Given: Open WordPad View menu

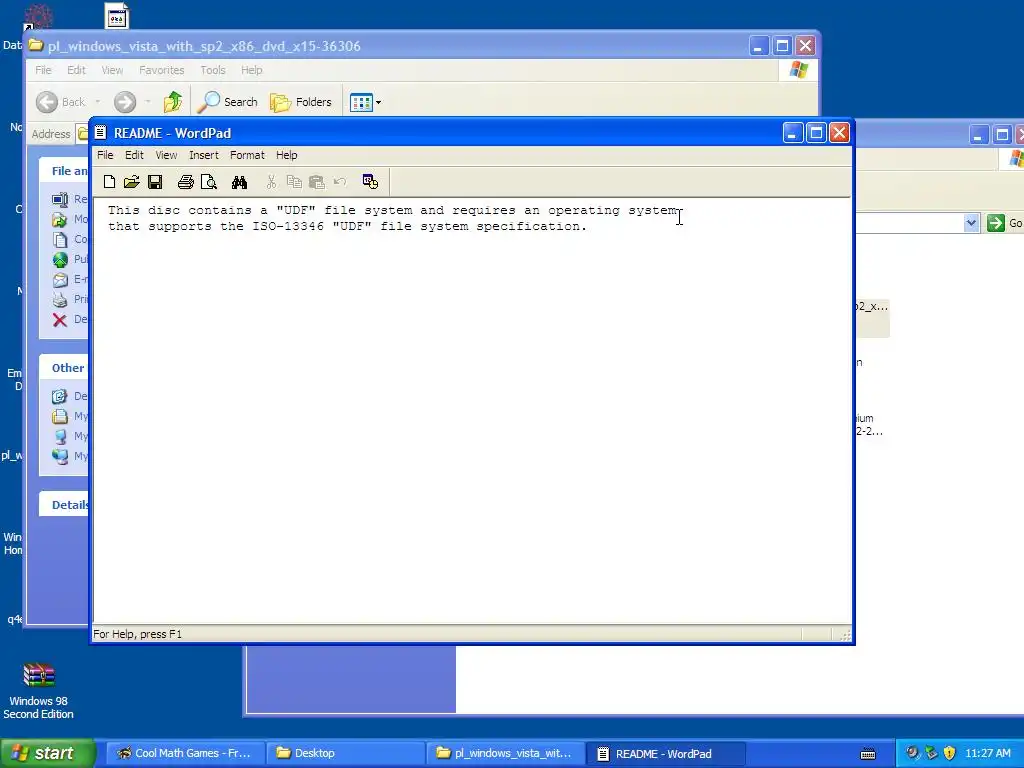Looking at the screenshot, I should tap(166, 155).
